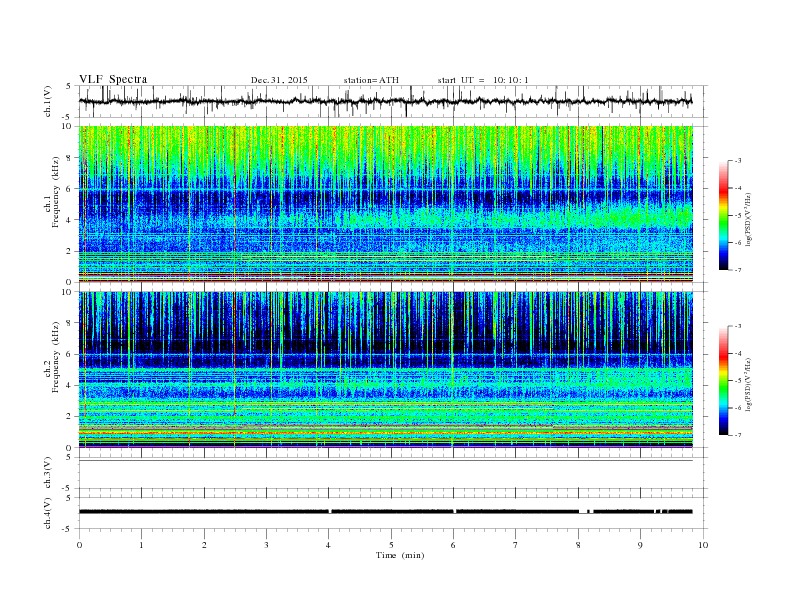Click the ch.2 spectrogram color bar

[723, 380]
